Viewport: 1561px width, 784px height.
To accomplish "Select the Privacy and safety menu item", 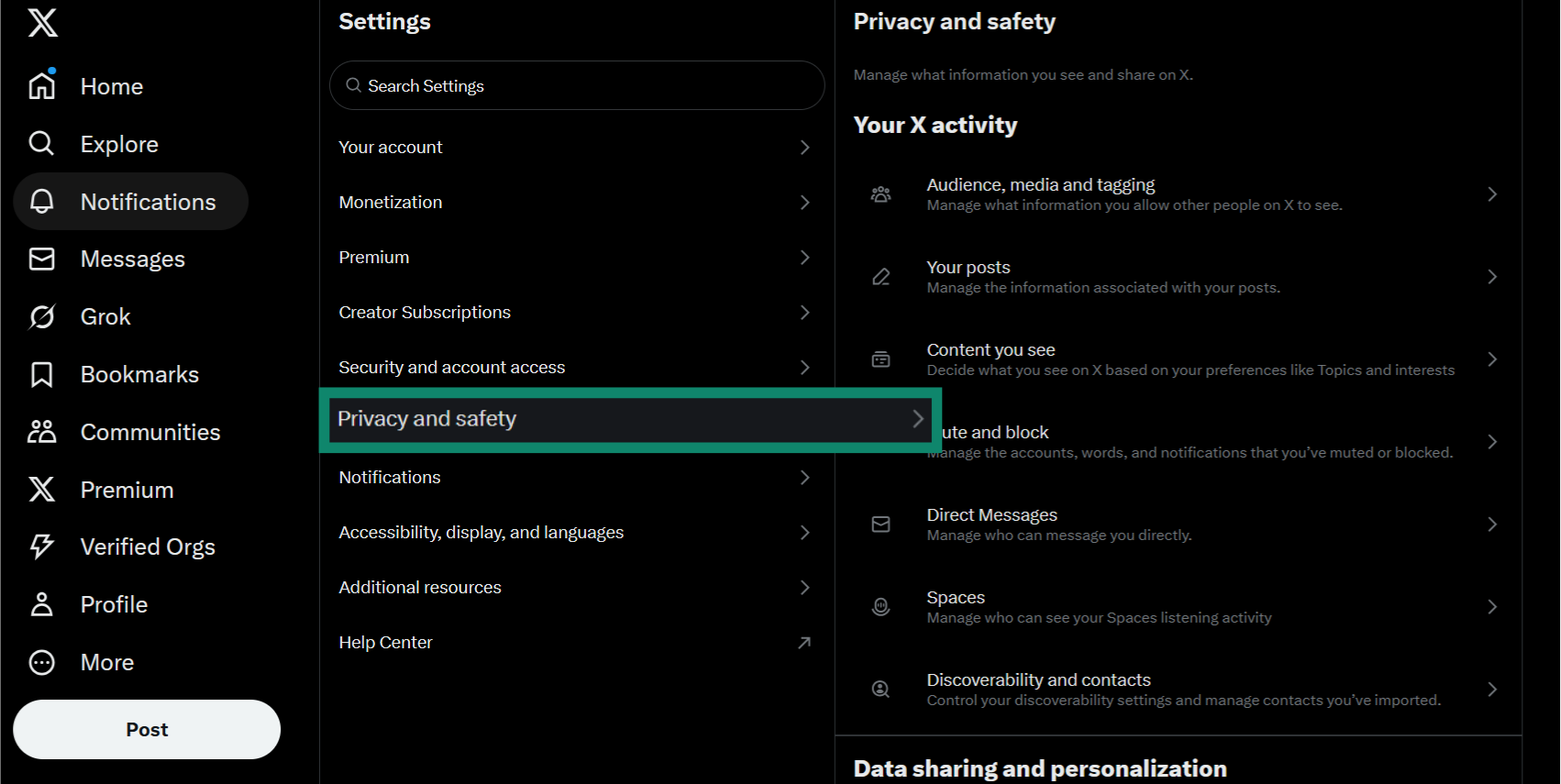I will (x=576, y=419).
